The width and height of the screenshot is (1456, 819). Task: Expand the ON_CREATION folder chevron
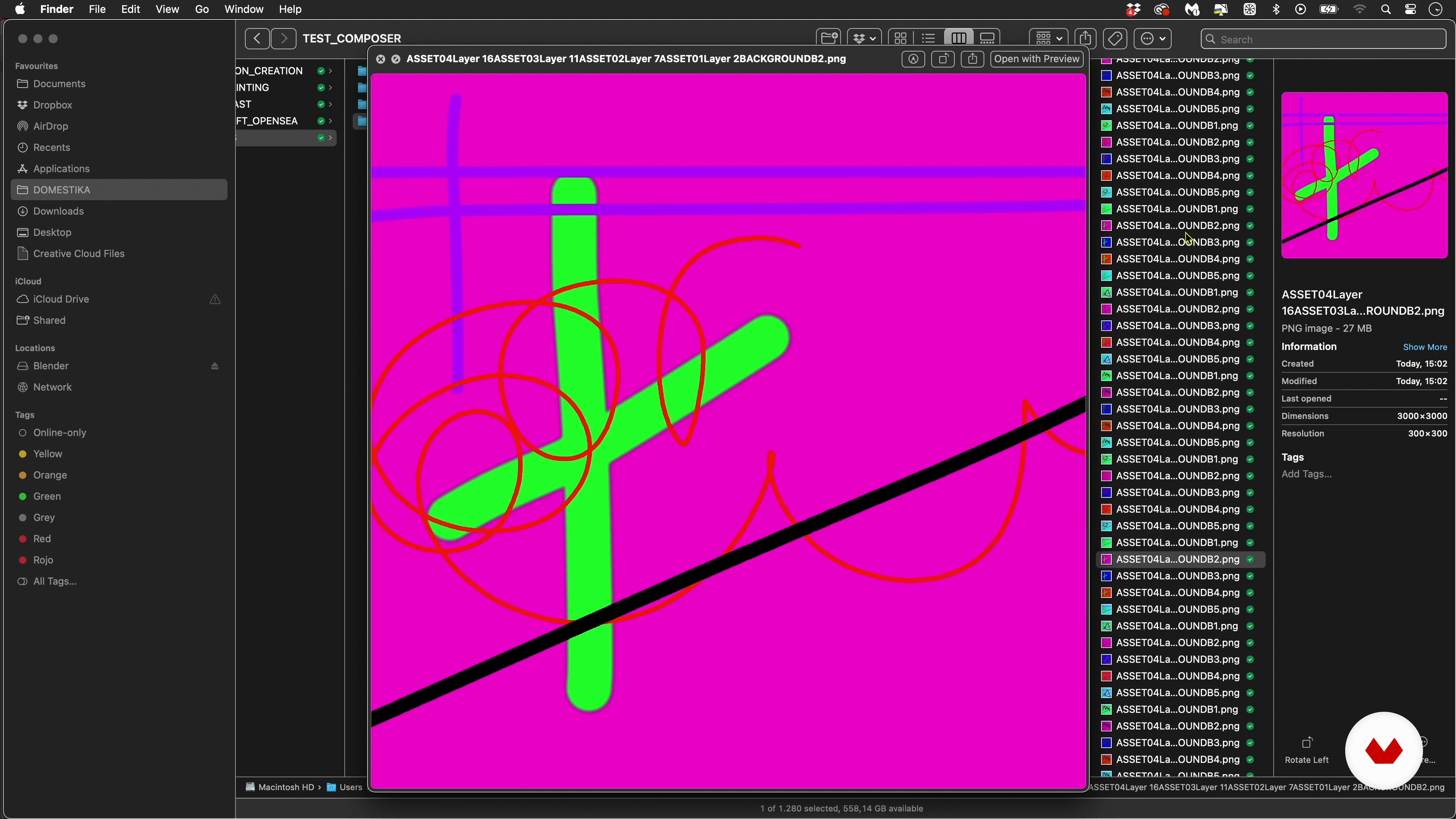330,71
